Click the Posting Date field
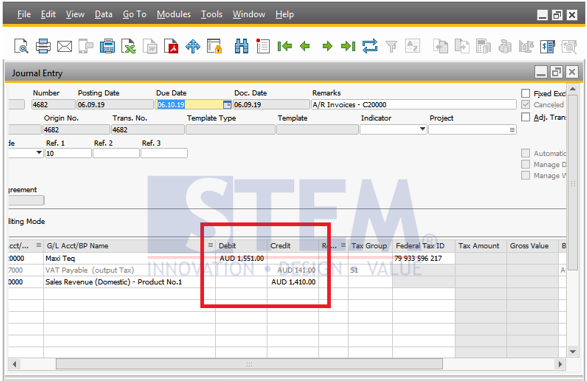The height and width of the screenshot is (381, 587). point(115,105)
